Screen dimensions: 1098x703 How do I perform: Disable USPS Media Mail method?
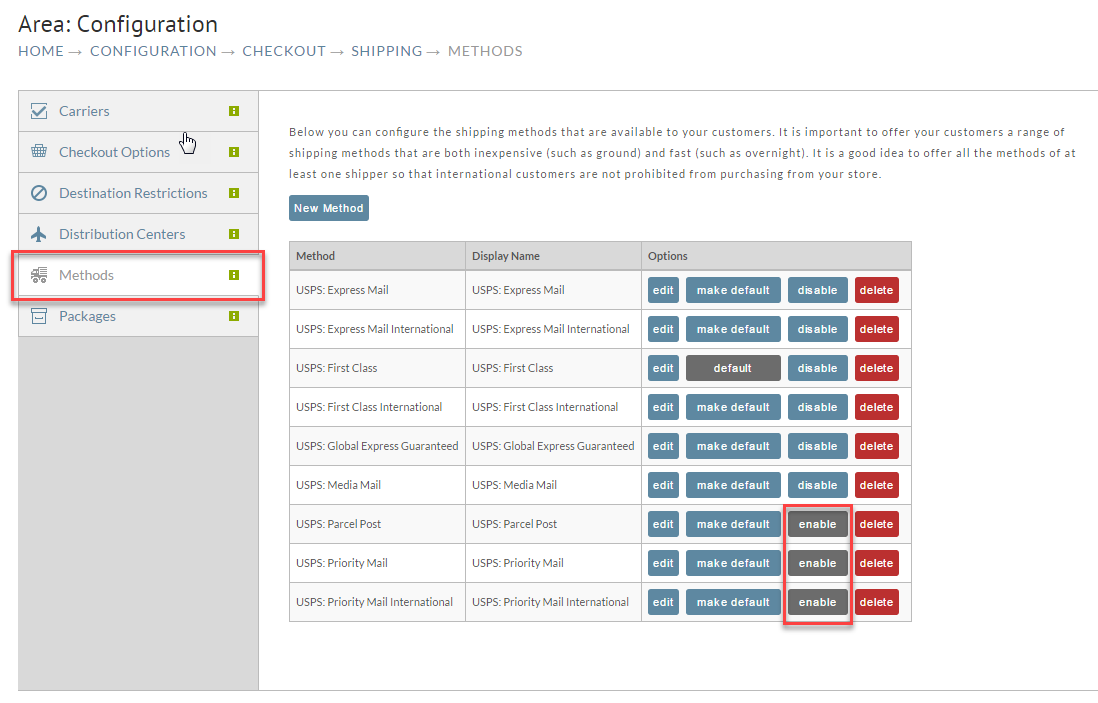817,485
